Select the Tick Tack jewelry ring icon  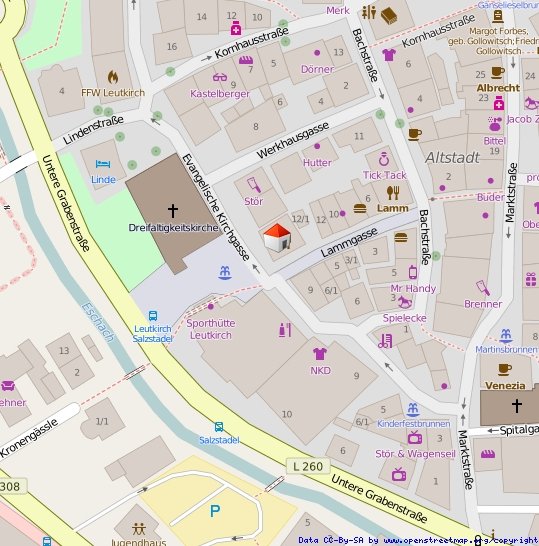(x=384, y=159)
